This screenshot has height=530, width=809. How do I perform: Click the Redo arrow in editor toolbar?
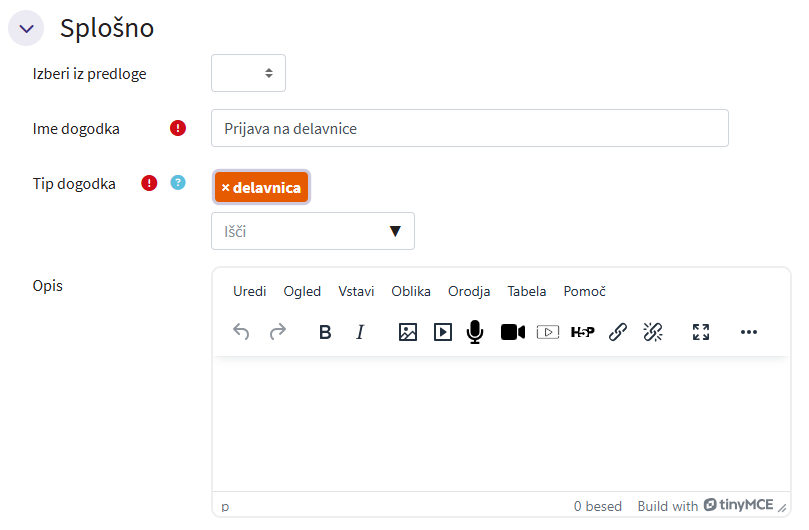(278, 332)
